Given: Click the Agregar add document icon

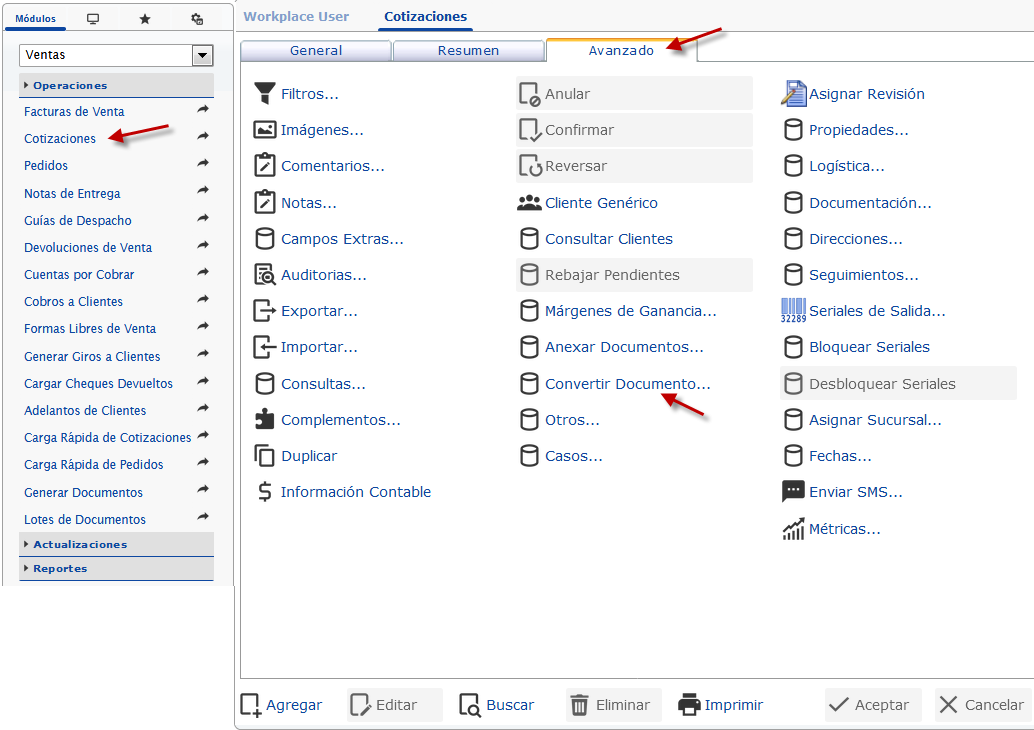Looking at the screenshot, I should pos(251,705).
